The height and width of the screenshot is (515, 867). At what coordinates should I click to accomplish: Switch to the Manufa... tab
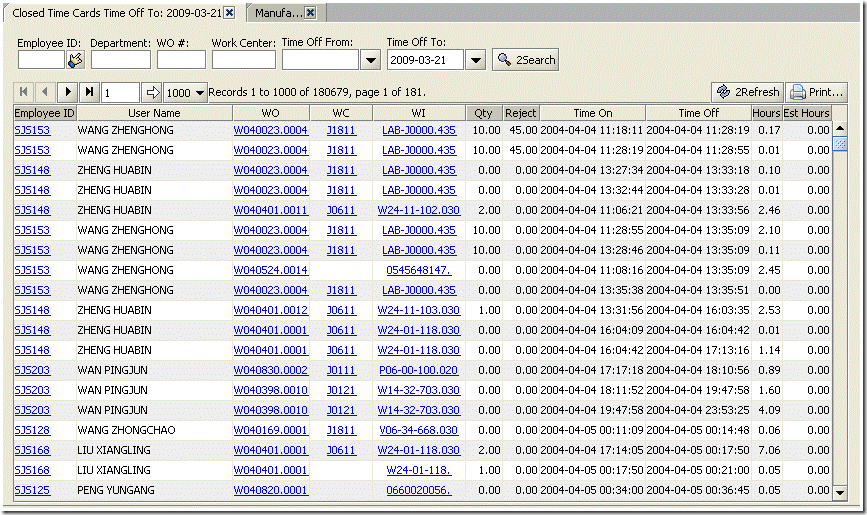coord(277,13)
